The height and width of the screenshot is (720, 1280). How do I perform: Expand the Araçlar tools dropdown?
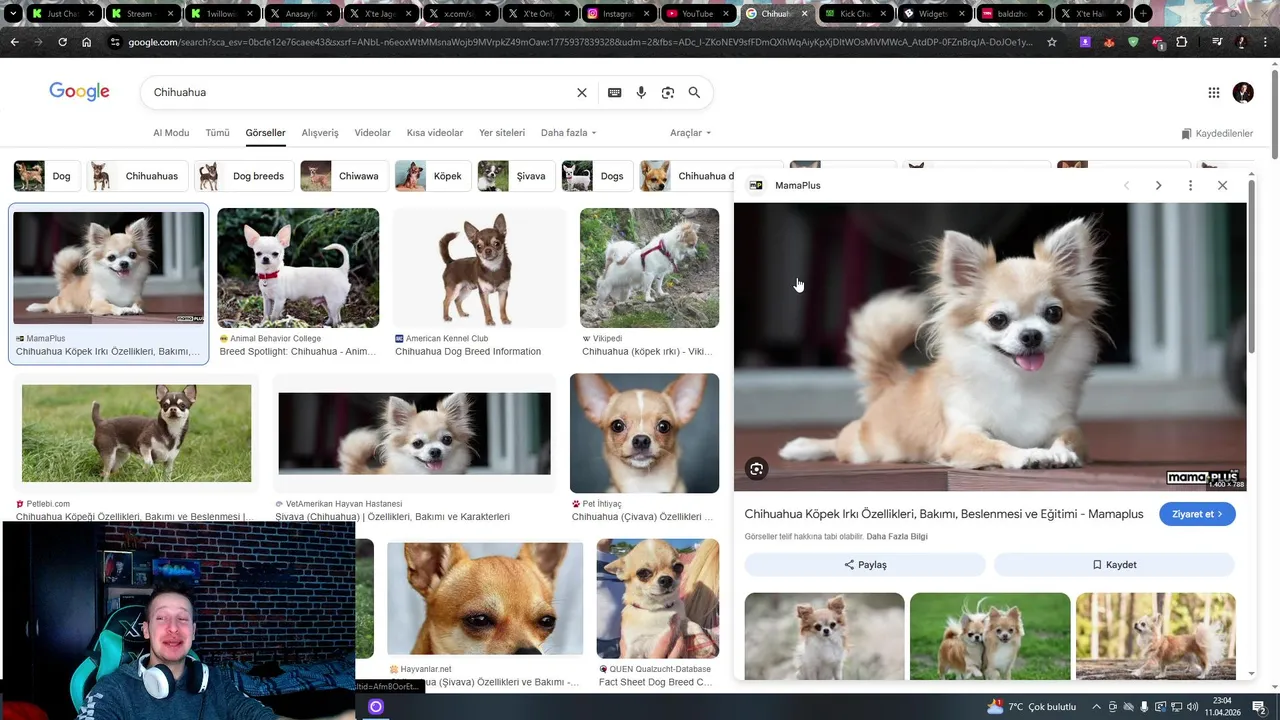(x=690, y=133)
